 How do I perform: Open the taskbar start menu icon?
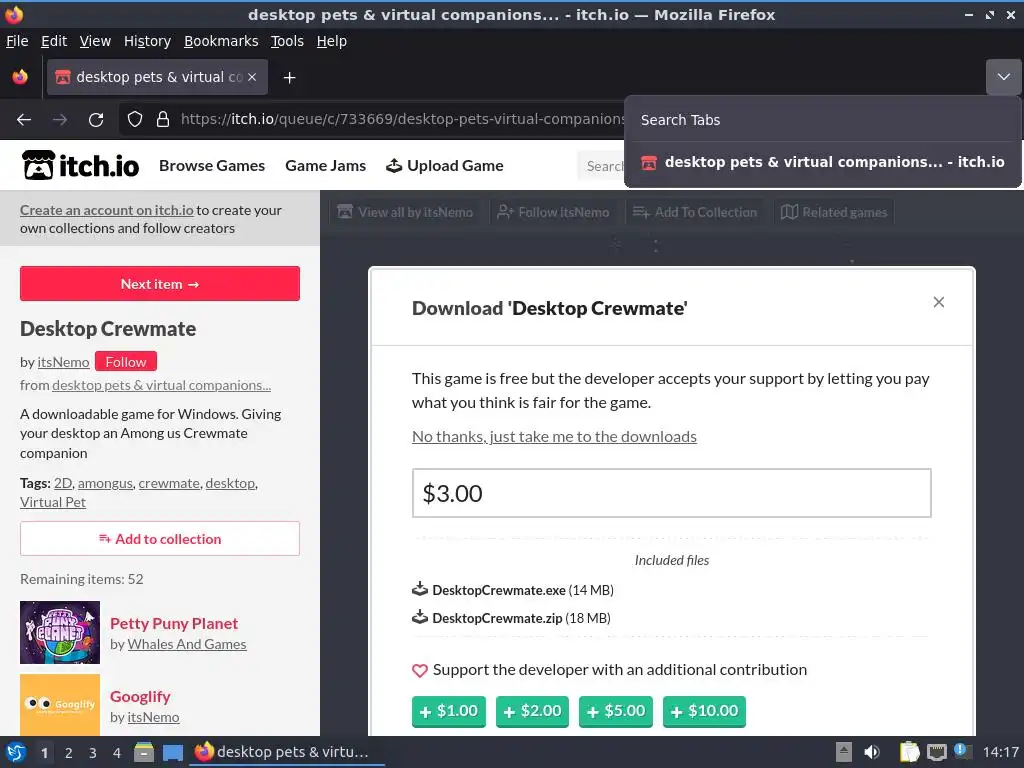click(x=16, y=752)
